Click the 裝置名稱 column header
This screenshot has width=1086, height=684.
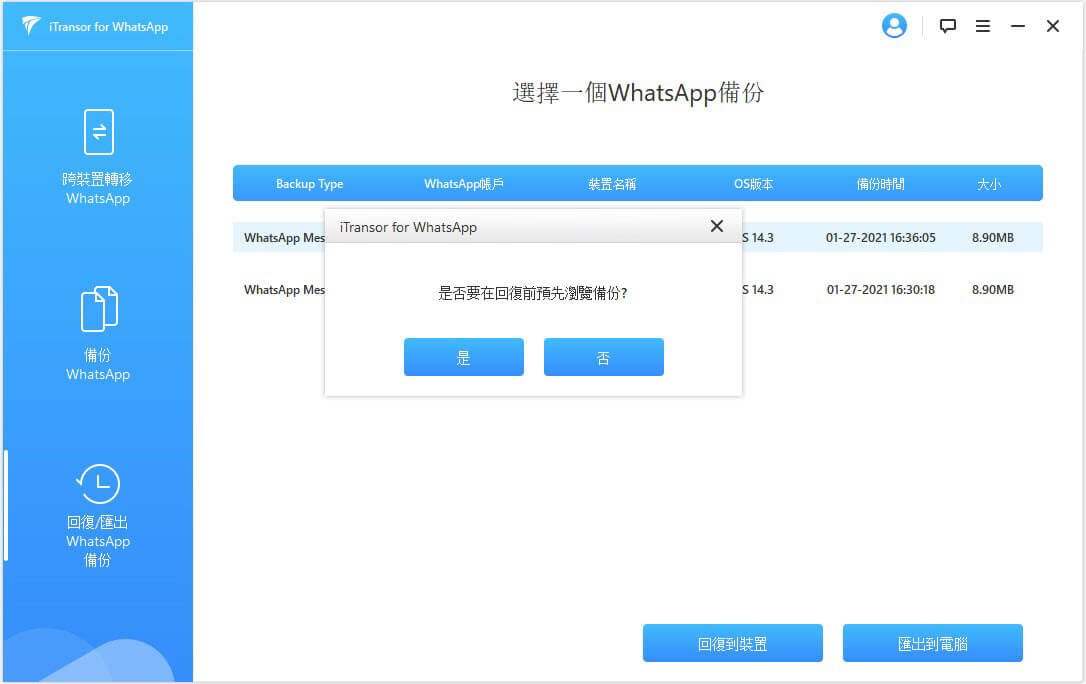[612, 184]
